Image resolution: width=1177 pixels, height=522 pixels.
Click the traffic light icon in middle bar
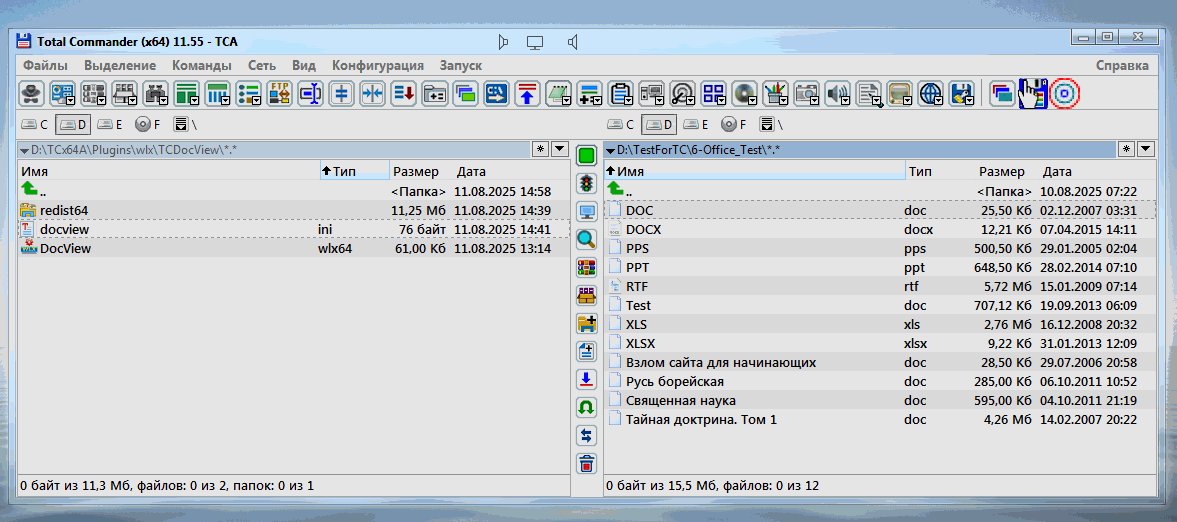point(587,183)
